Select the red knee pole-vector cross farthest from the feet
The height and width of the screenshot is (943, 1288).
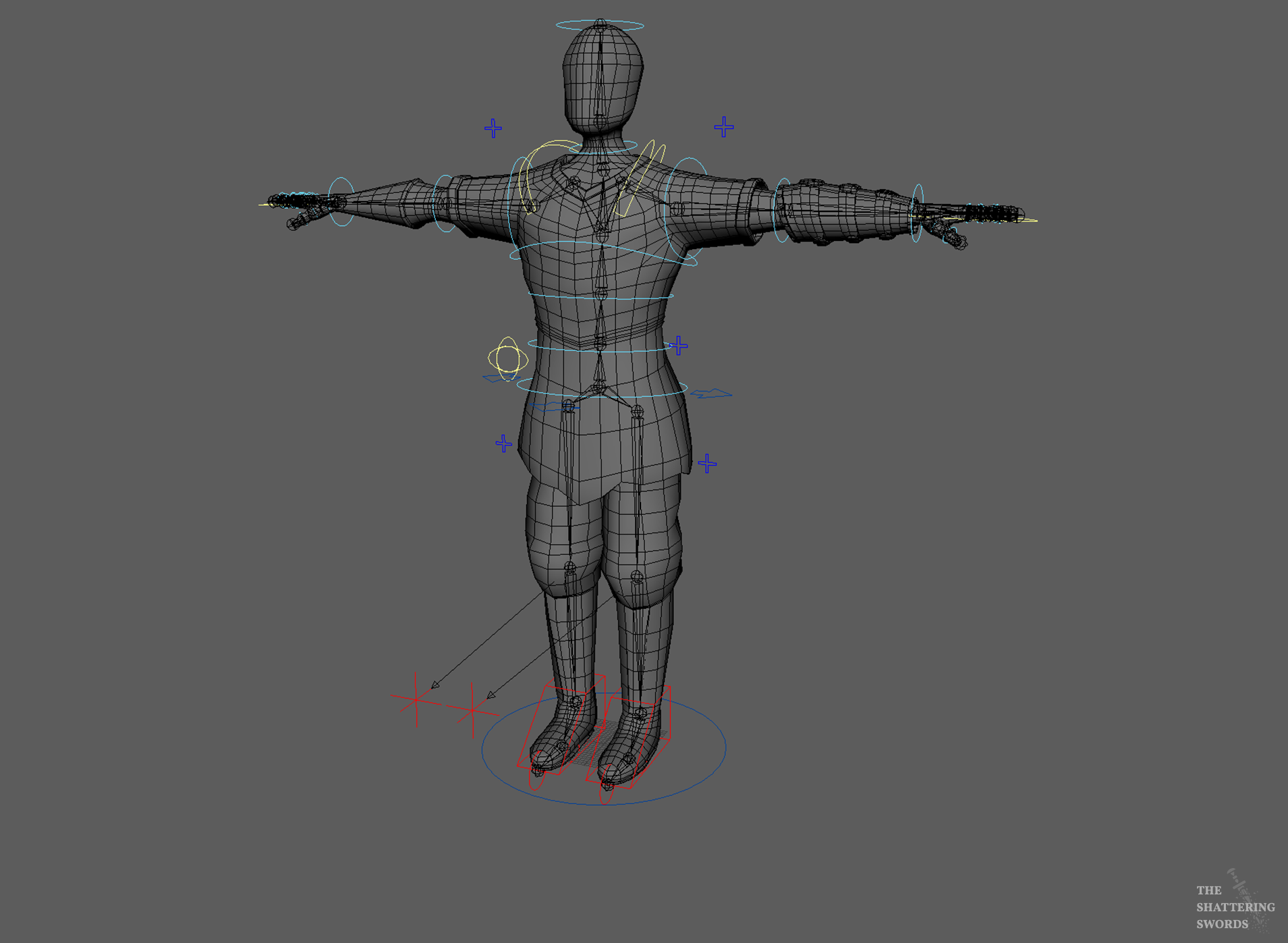click(x=416, y=700)
